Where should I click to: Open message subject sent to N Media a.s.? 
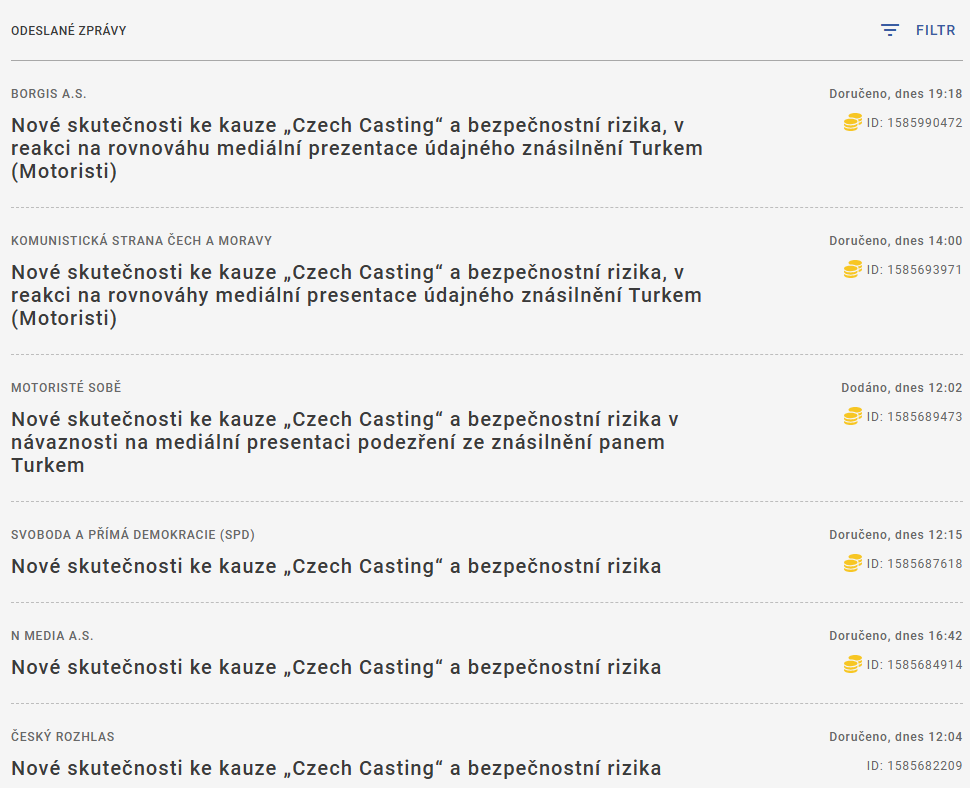click(x=336, y=667)
